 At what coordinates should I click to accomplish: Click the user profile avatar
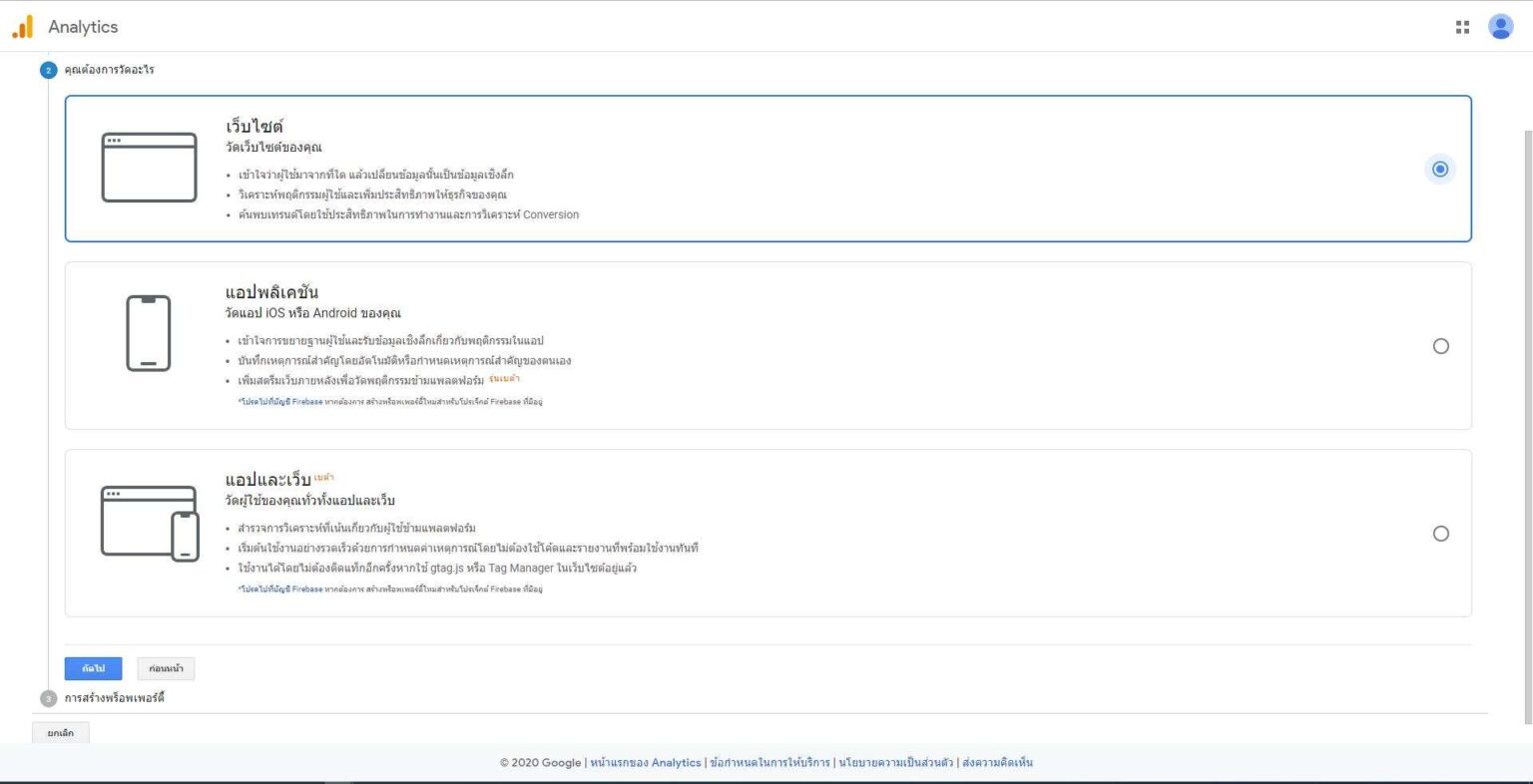click(1500, 27)
